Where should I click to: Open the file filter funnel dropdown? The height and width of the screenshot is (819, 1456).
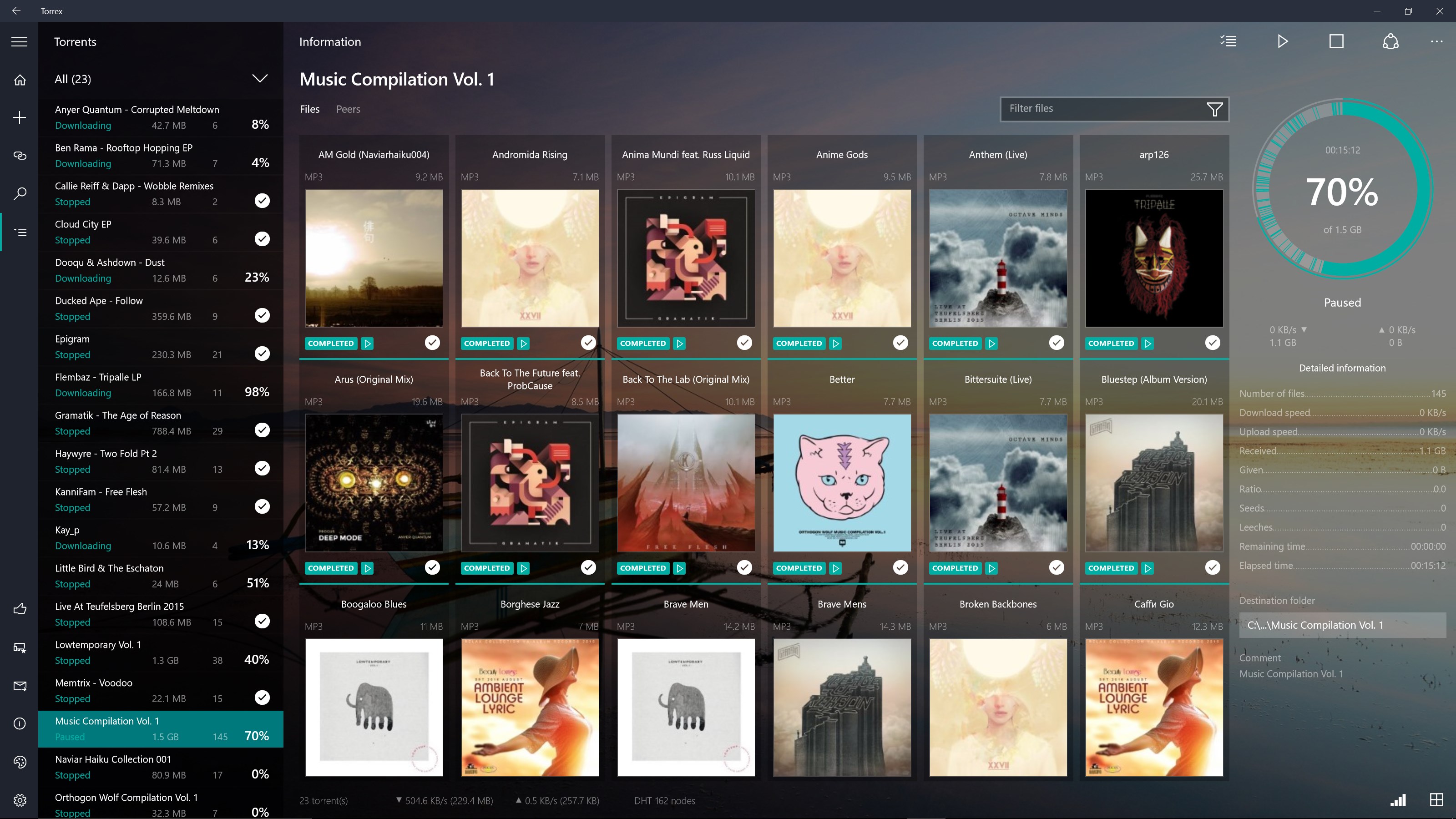click(1215, 109)
